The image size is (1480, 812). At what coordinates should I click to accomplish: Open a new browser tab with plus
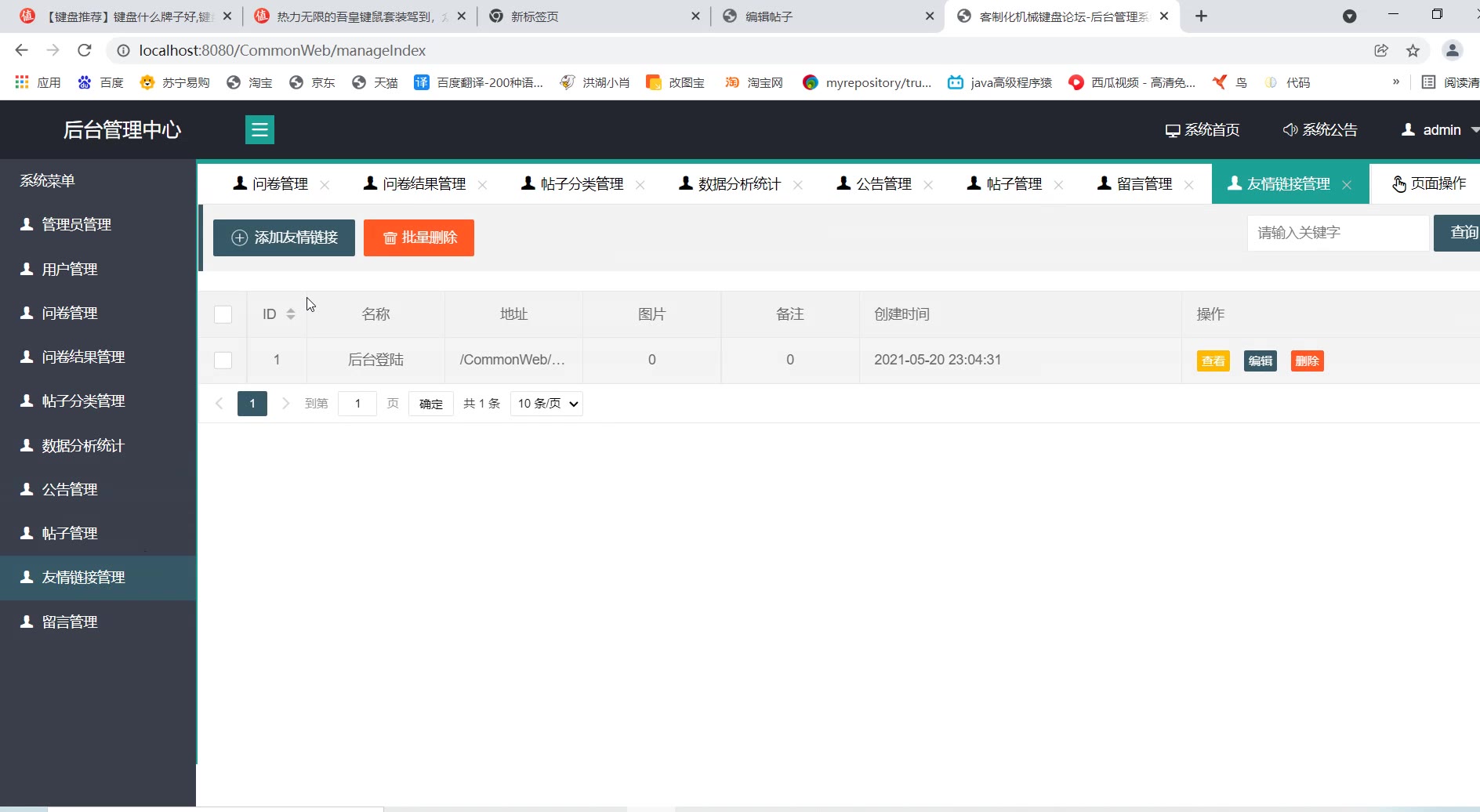pos(1201,16)
